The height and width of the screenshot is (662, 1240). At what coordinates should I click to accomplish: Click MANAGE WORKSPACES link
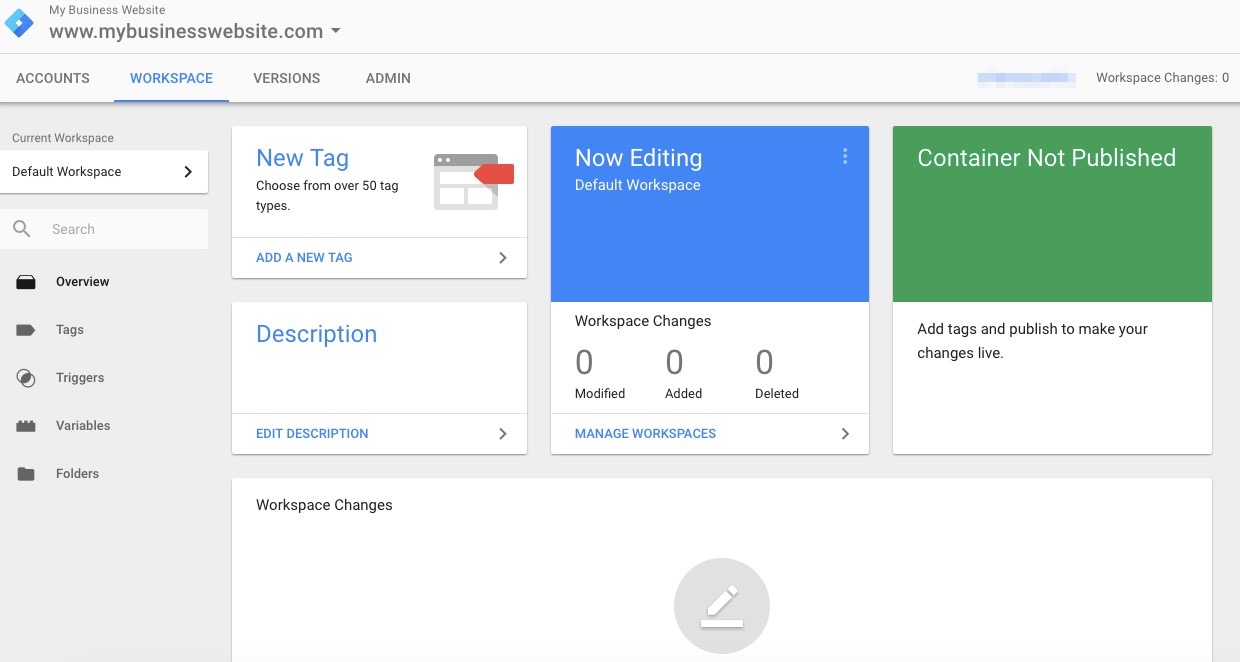tap(645, 433)
